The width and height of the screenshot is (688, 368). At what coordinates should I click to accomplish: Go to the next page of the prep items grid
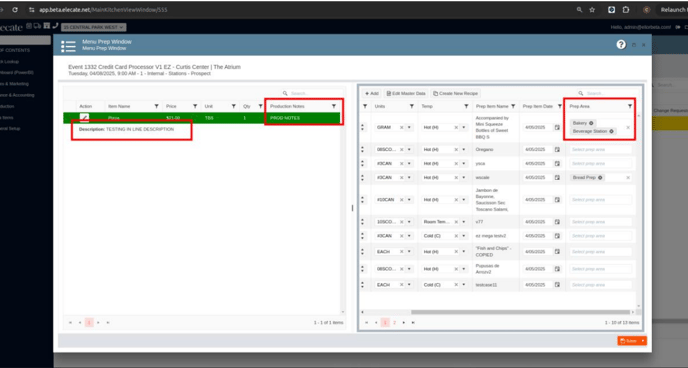pyautogui.click(x=404, y=323)
